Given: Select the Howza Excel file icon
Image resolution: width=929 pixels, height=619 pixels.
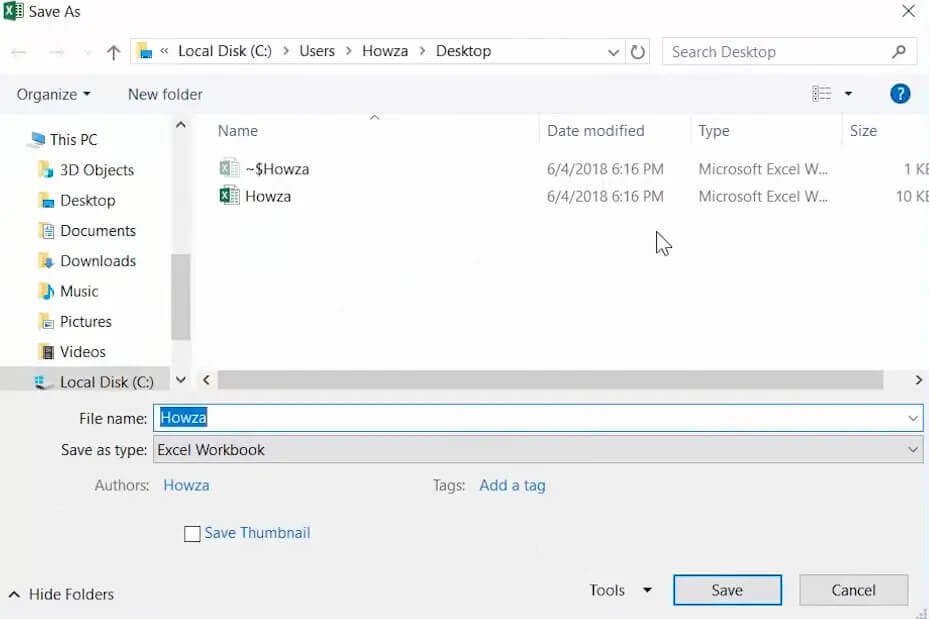Looking at the screenshot, I should pyautogui.click(x=229, y=195).
